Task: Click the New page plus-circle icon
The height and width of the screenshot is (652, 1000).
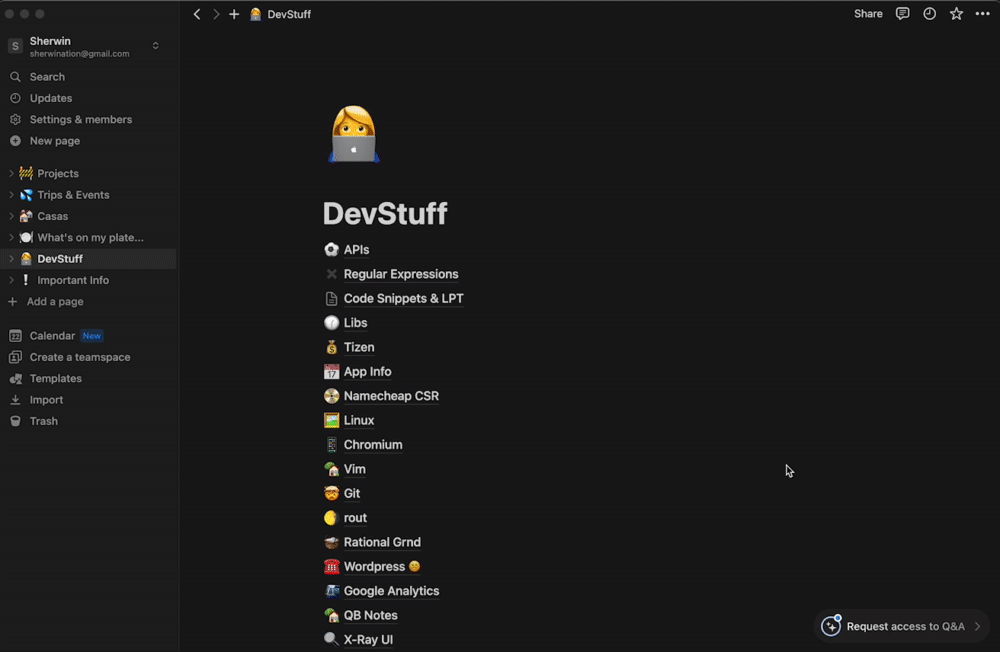Action: (15, 141)
